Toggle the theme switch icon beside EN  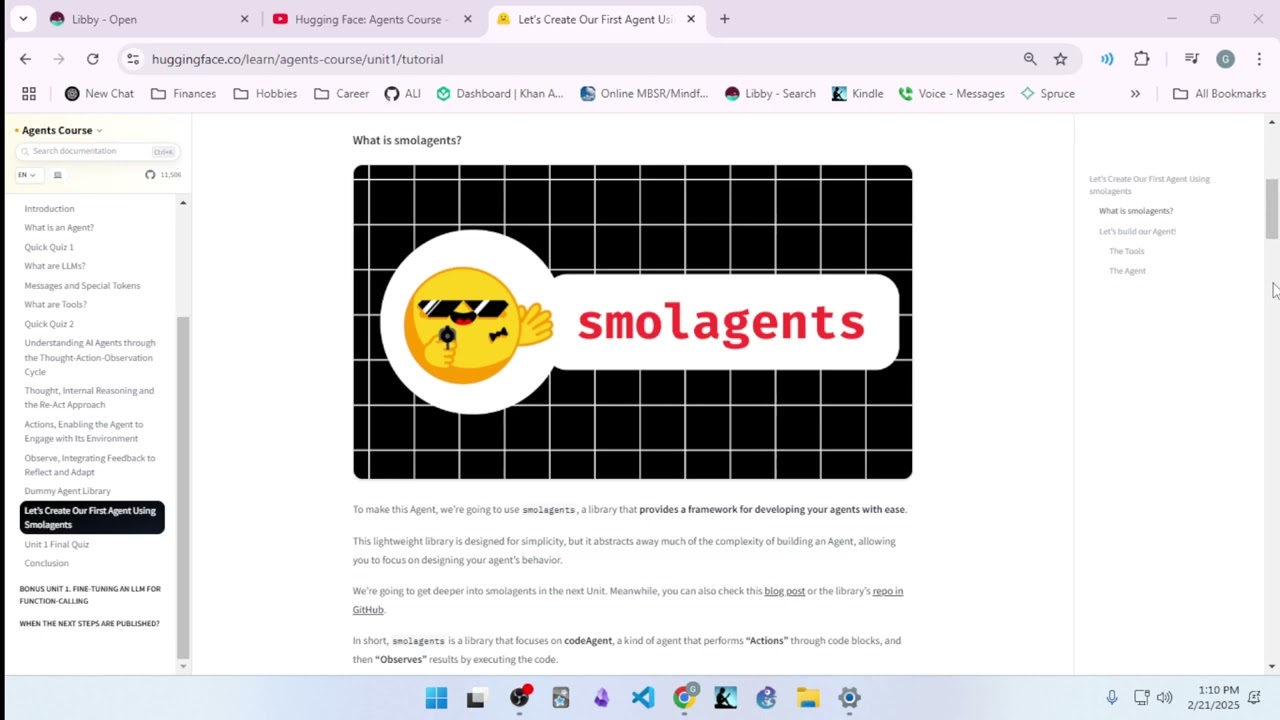57,175
